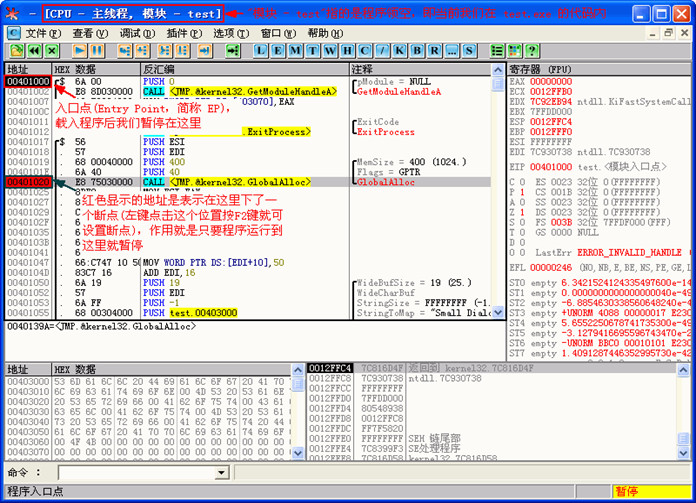The height and width of the screenshot is (503, 696).
Task: Show Memory map with M icon
Action: click(295, 51)
